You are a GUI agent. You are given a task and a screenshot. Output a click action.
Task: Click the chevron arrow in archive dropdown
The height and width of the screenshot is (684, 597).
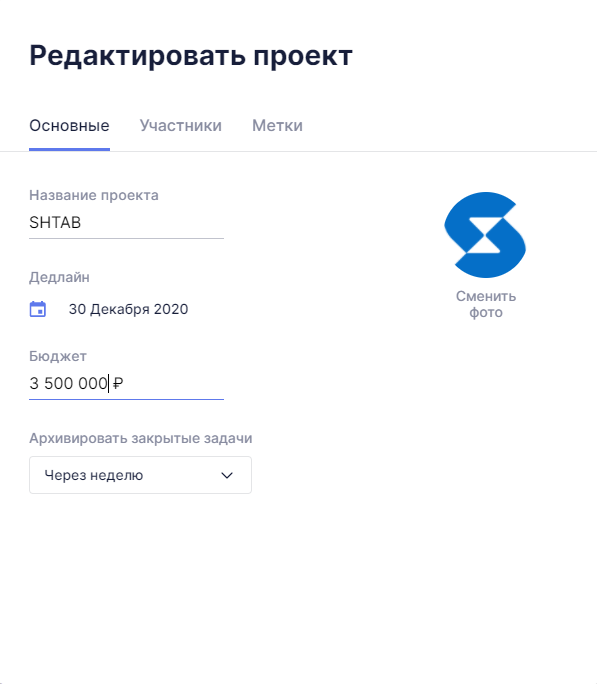click(x=227, y=475)
